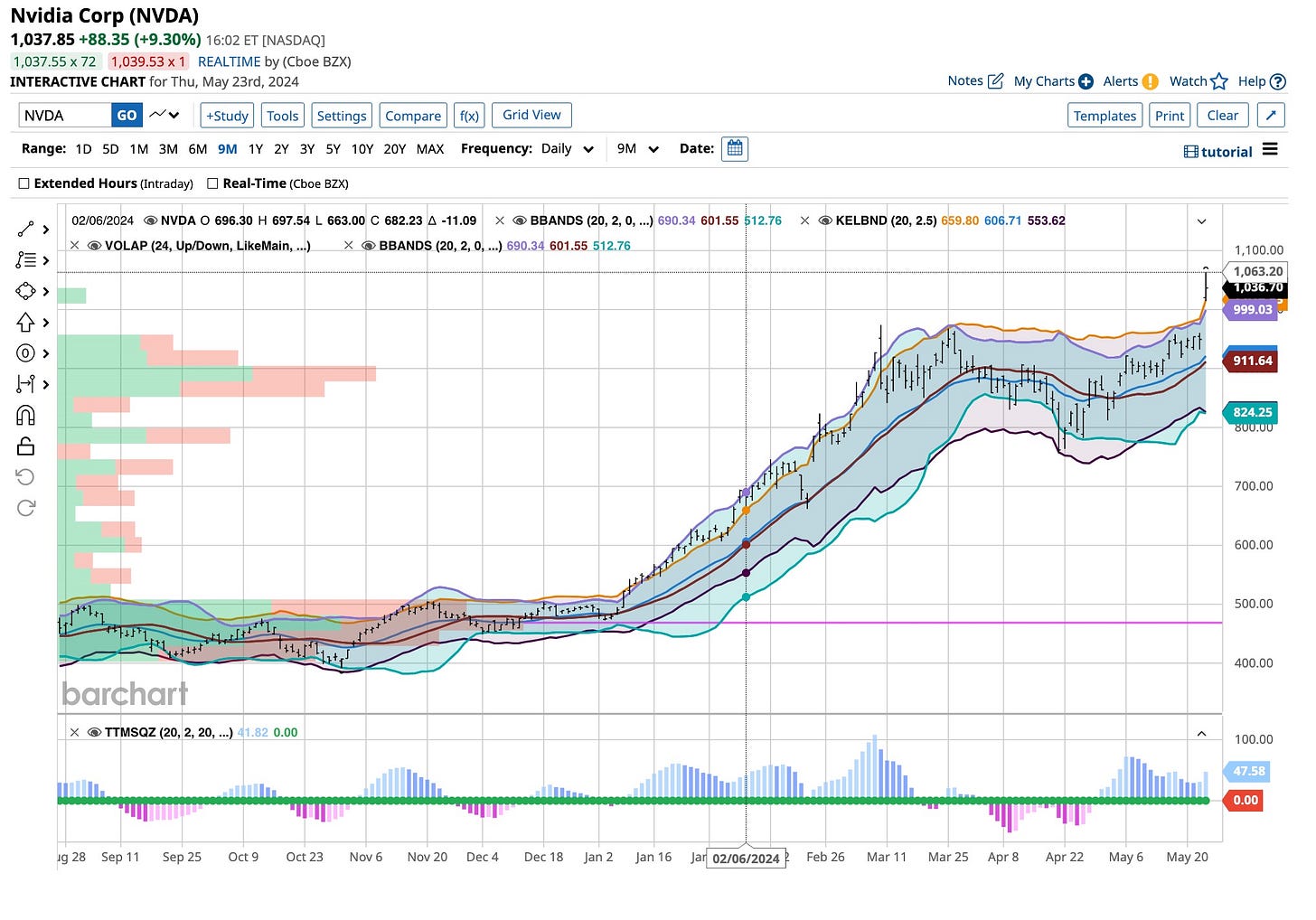The height and width of the screenshot is (920, 1316).
Task: Expand measure tool options arrow
Action: tap(46, 384)
